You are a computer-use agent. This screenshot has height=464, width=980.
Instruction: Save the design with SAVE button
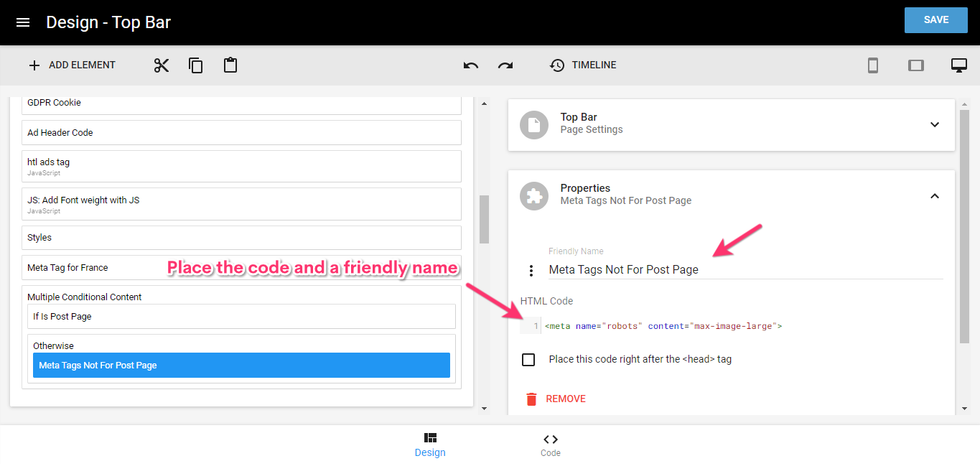click(x=936, y=21)
